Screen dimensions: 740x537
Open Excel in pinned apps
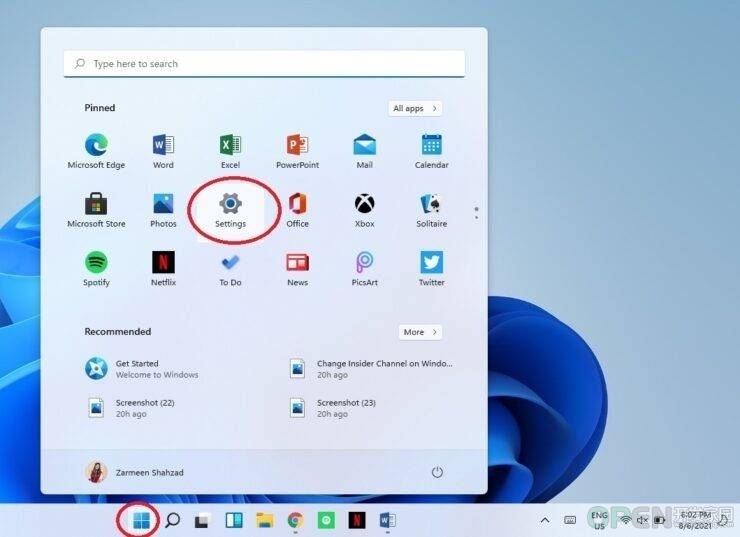coord(230,151)
